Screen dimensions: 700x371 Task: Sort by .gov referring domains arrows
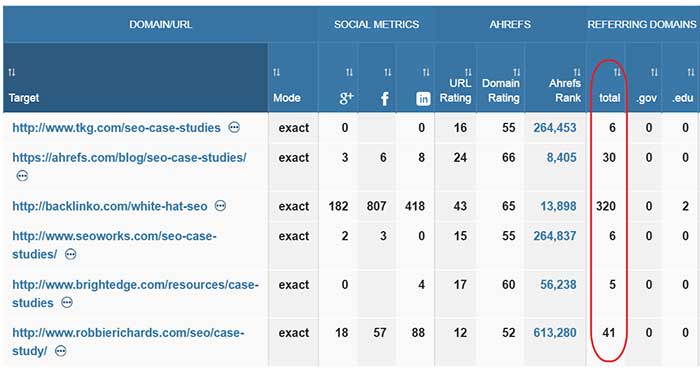coord(654,72)
